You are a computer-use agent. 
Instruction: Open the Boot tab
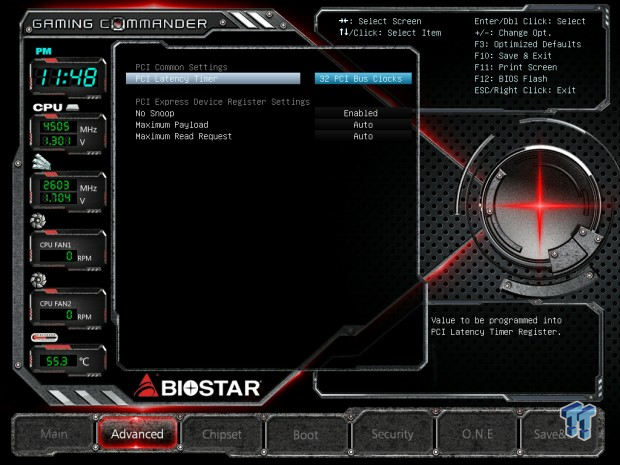306,435
